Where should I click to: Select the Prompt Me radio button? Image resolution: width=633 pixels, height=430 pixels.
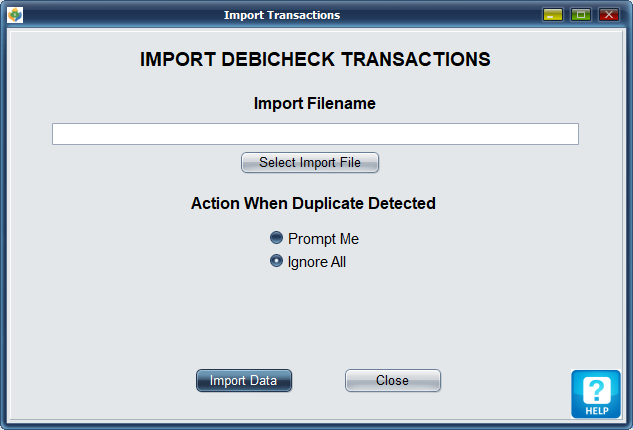(277, 238)
